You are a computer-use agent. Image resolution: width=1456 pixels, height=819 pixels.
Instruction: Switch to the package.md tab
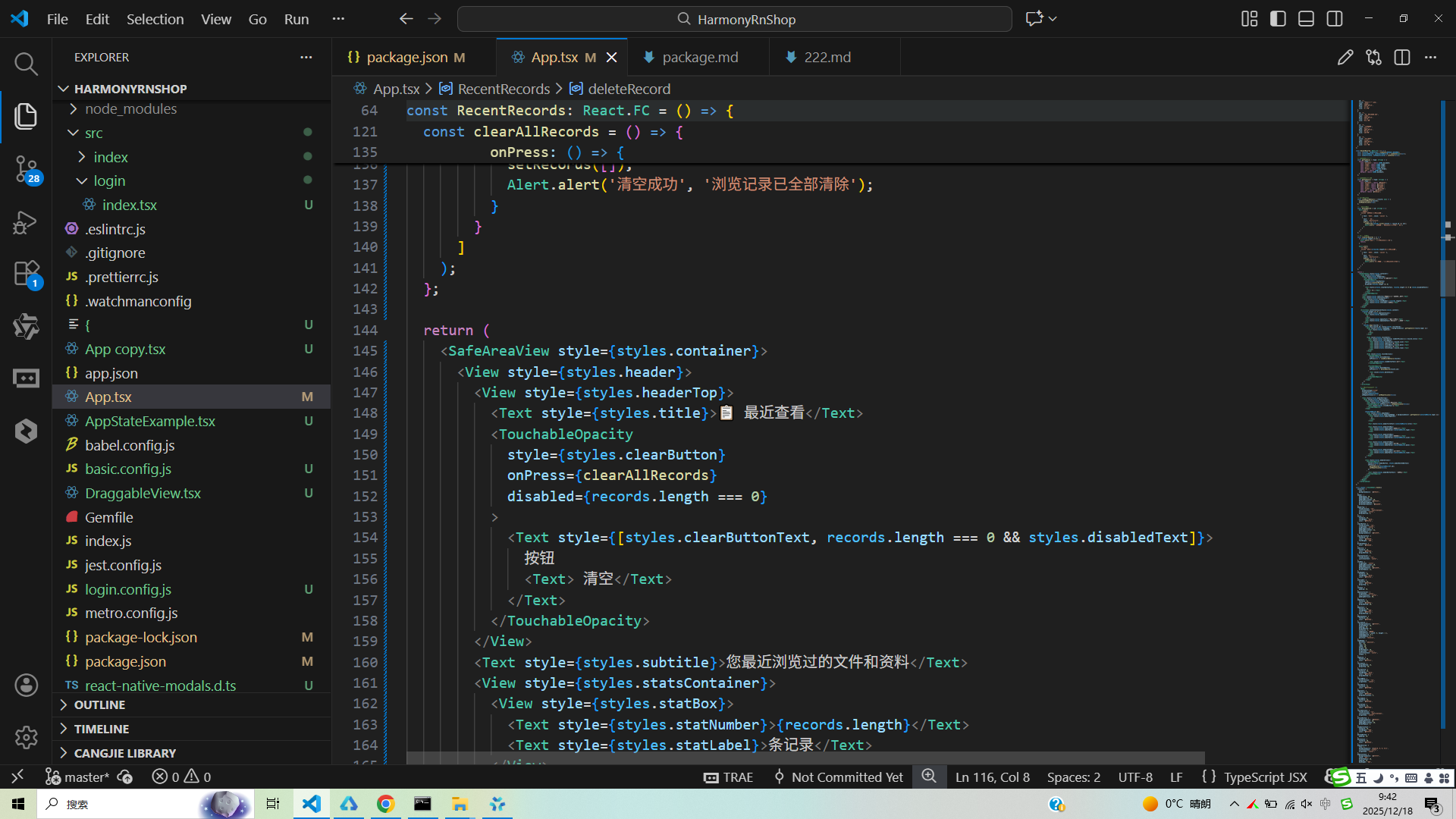pyautogui.click(x=699, y=58)
